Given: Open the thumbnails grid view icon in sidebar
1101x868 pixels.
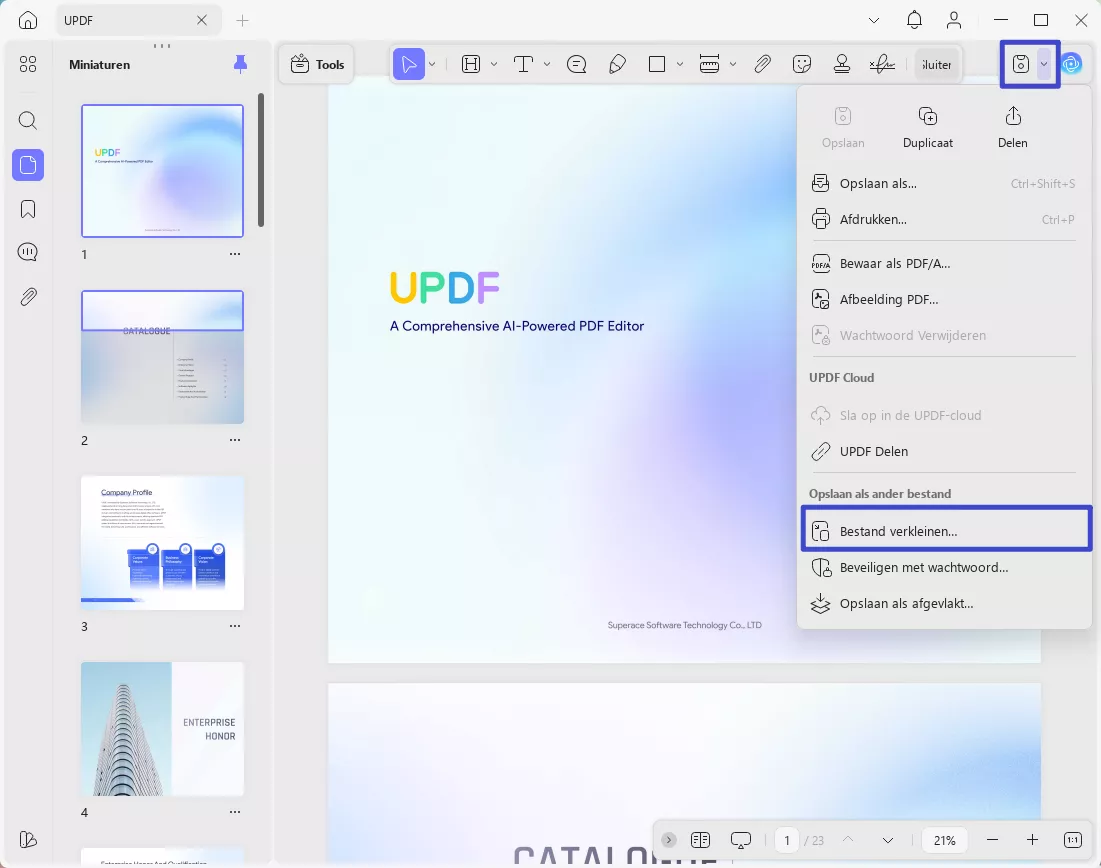Looking at the screenshot, I should pyautogui.click(x=28, y=65).
